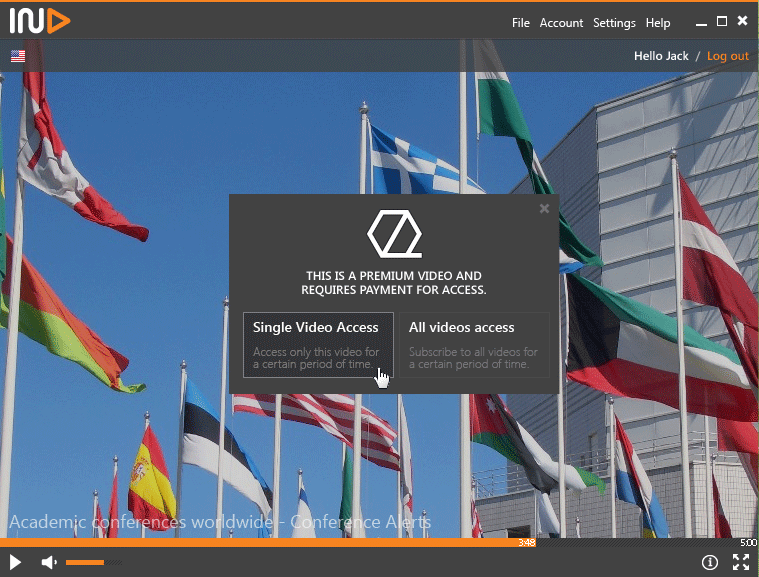
Task: Choose All videos access option
Action: click(x=474, y=345)
